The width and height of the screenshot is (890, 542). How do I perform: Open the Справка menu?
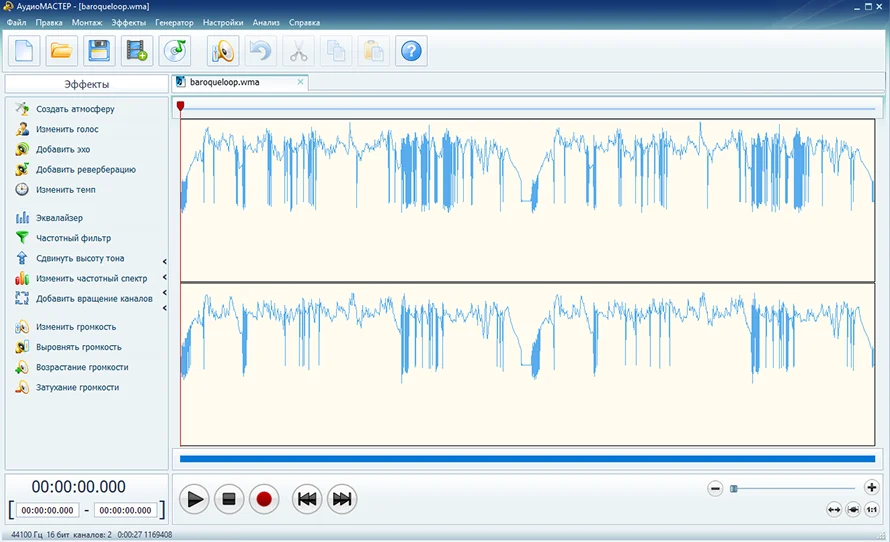304,23
